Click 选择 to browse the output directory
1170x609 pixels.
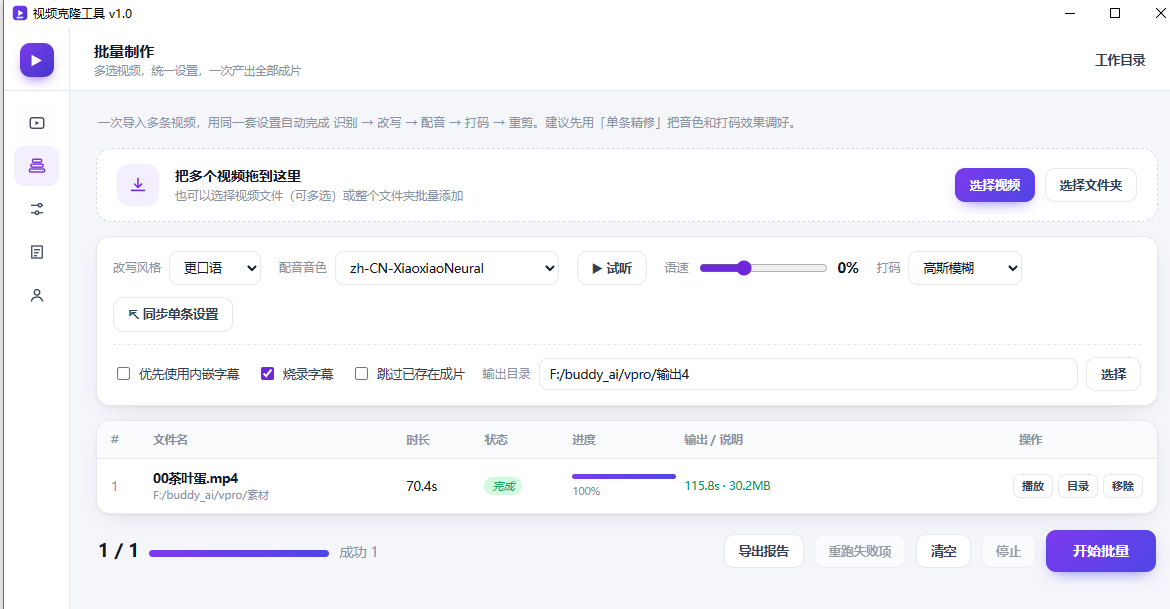tap(1113, 374)
